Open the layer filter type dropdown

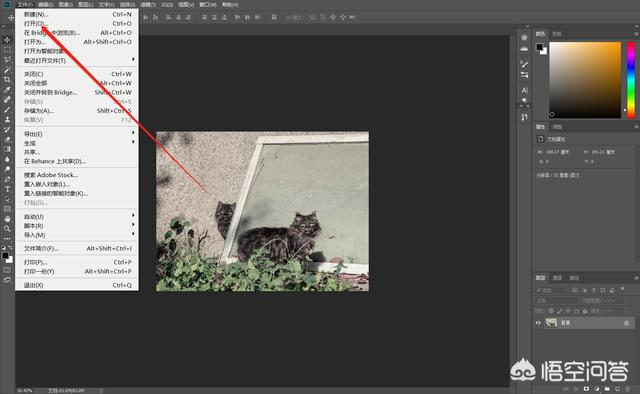(552, 290)
